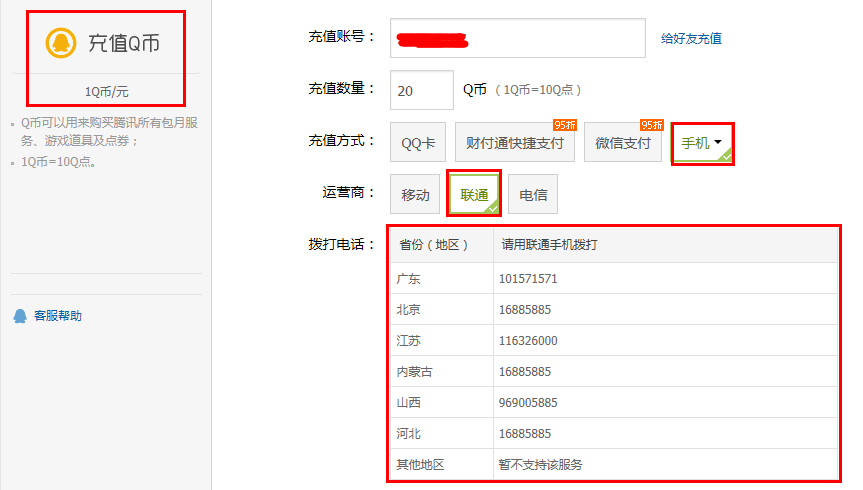
Task: Click the 充值数量 quantity field showing 20
Action: pos(422,90)
